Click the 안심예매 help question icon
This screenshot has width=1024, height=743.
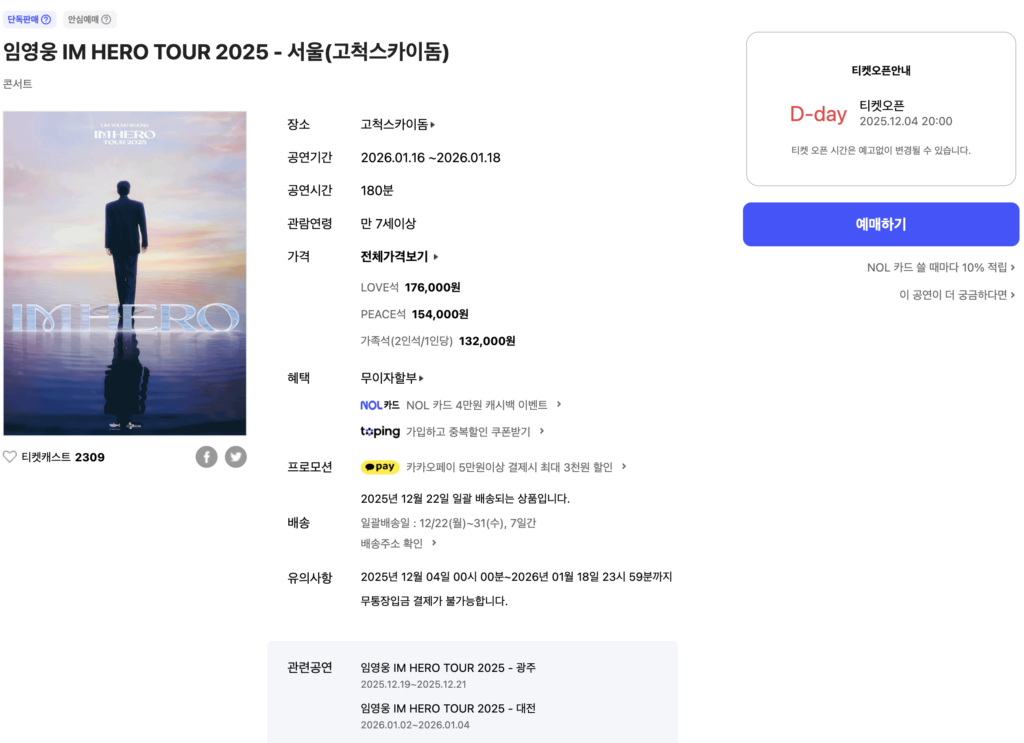106,20
